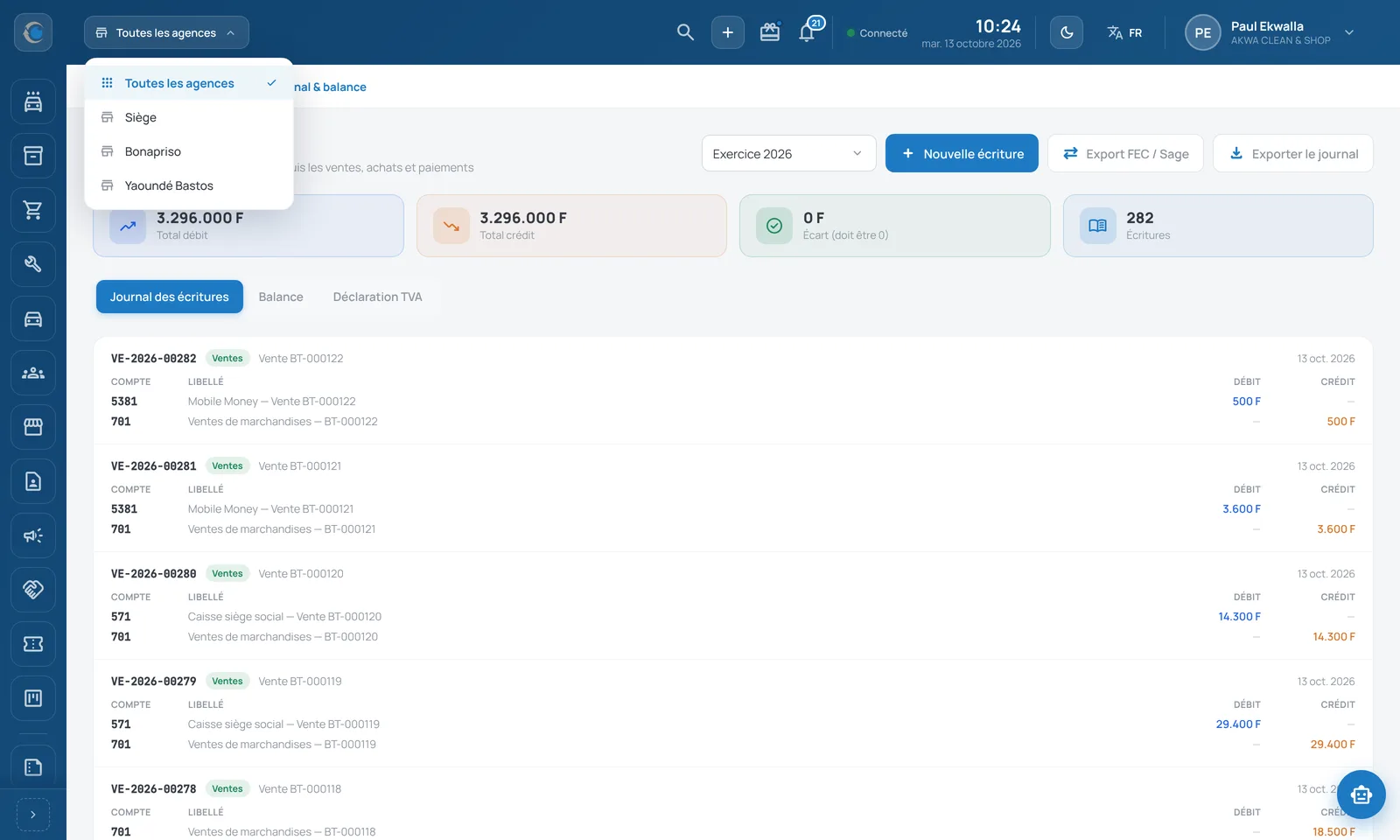Image resolution: width=1400 pixels, height=840 pixels.
Task: Open the person document sidebar icon
Action: (33, 481)
